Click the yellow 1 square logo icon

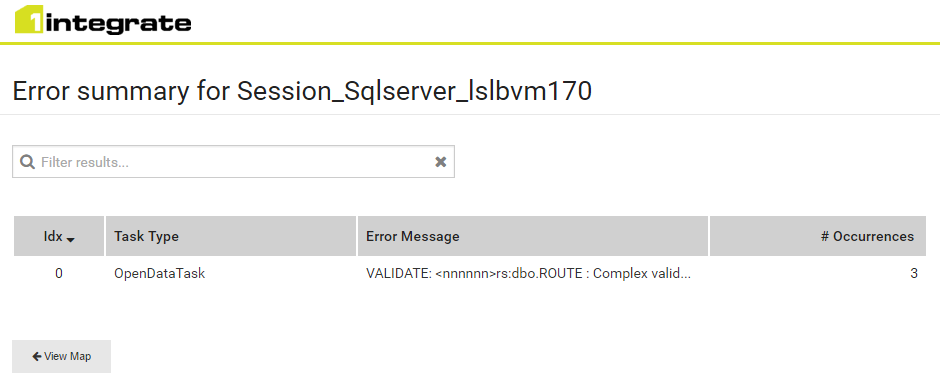pos(29,20)
